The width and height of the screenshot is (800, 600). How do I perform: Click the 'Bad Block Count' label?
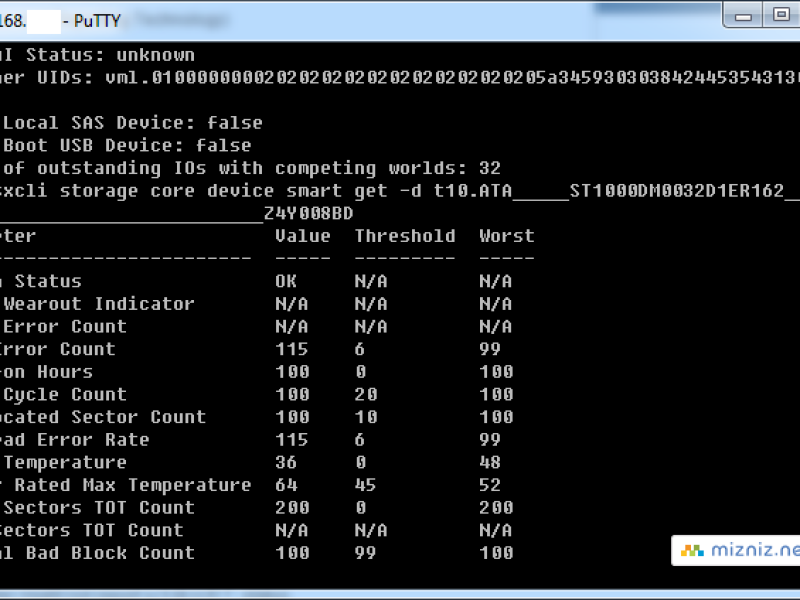[110, 553]
